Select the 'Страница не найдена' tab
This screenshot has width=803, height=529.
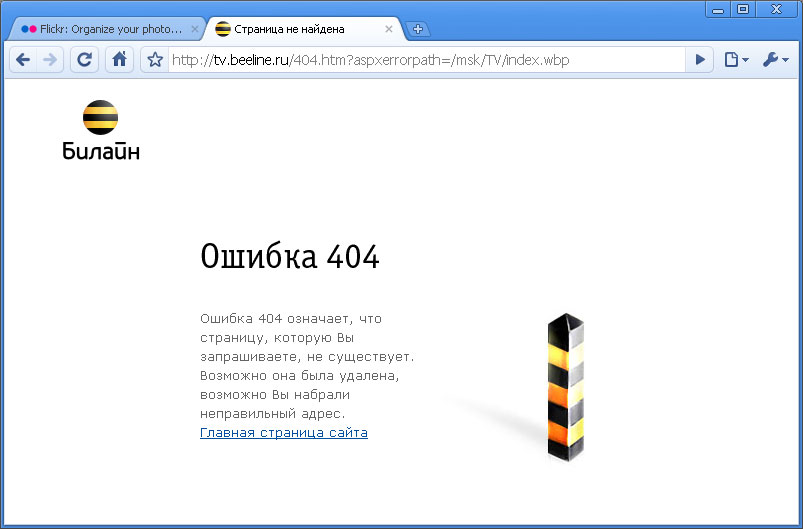tap(305, 29)
